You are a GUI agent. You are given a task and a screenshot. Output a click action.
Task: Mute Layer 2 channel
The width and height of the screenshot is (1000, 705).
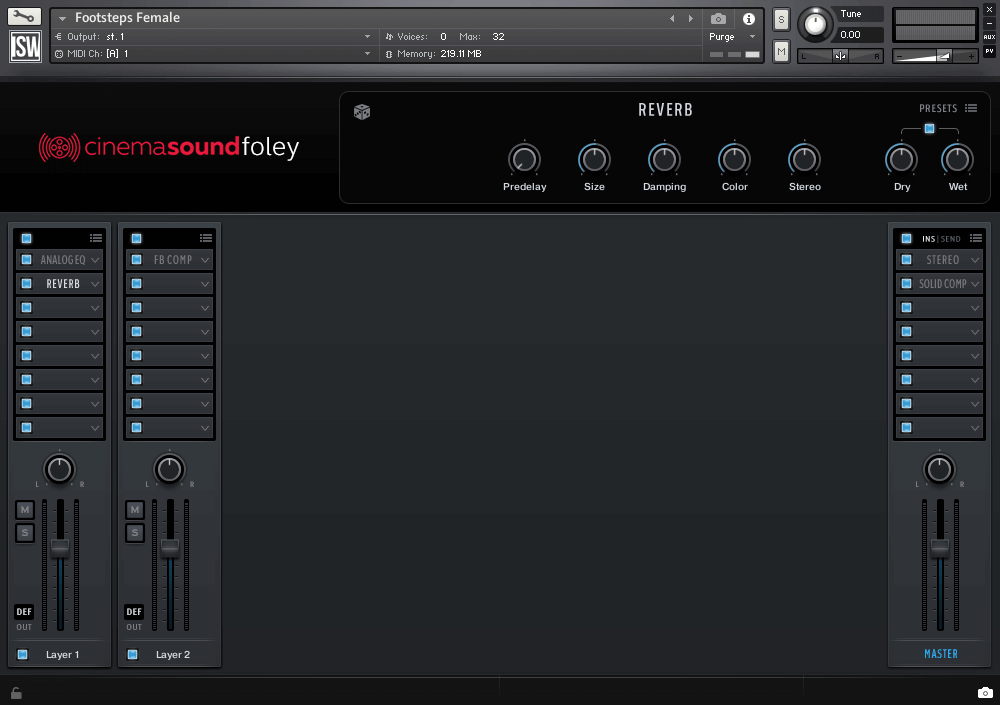click(x=135, y=509)
